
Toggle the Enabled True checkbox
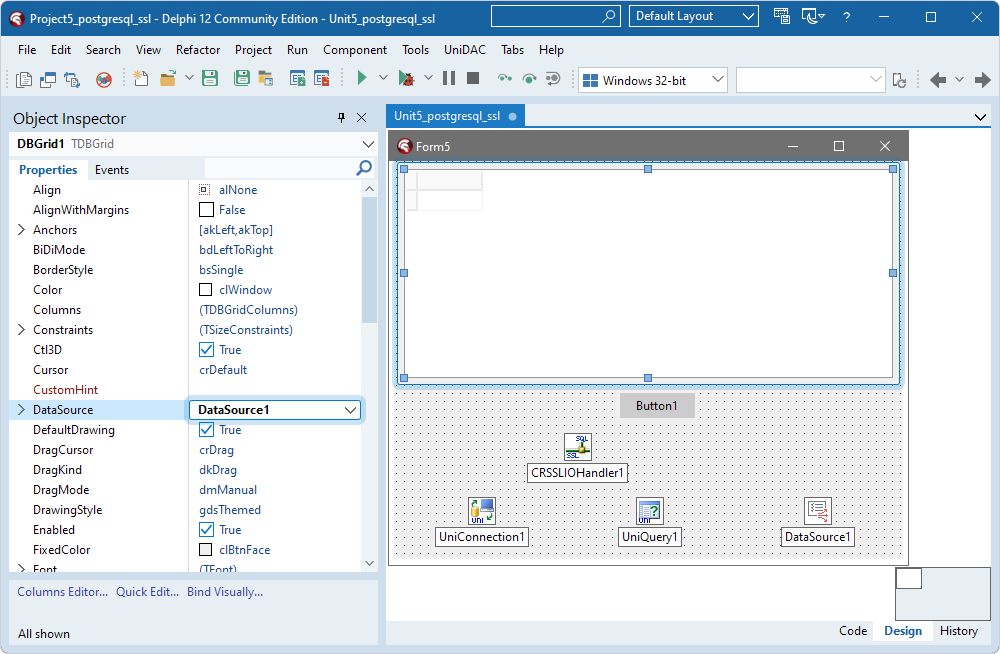tap(206, 530)
